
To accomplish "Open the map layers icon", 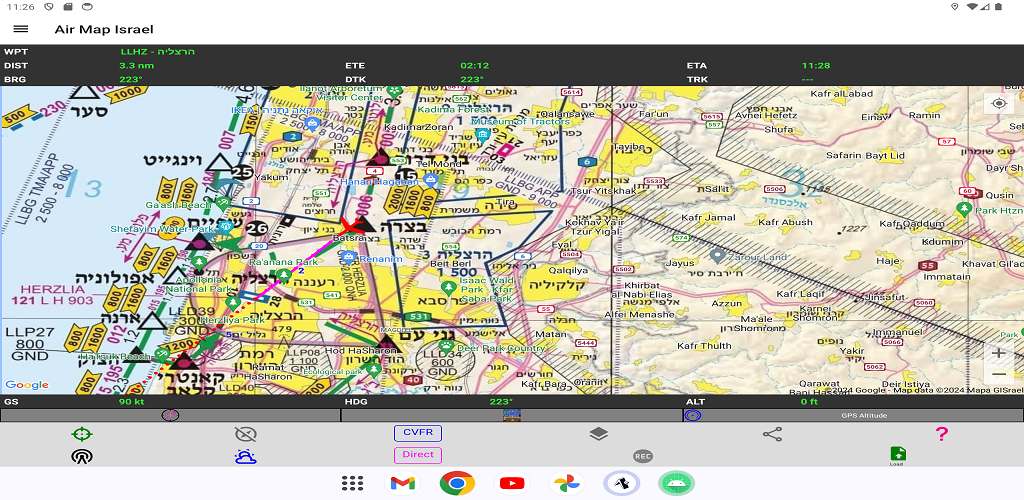I will click(598, 434).
